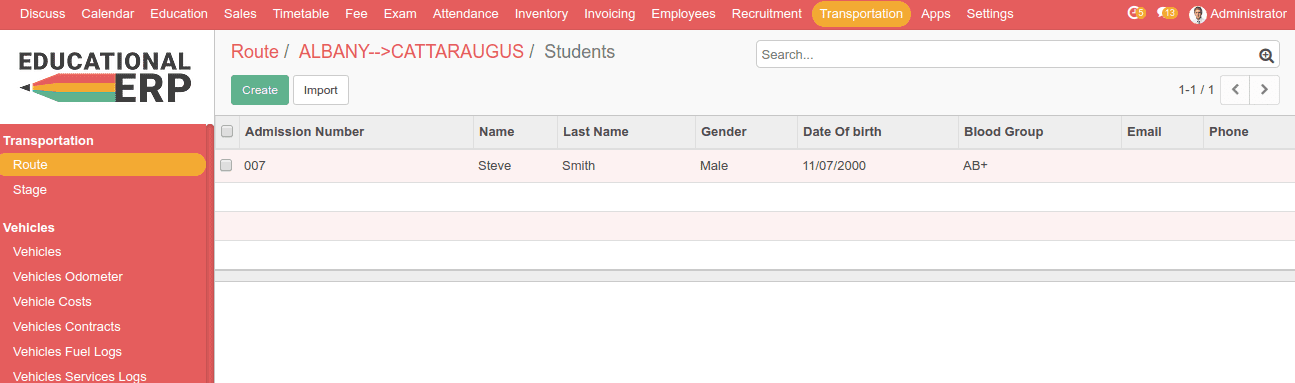Open the ALBANY-->CATTARAUGUS breadcrumb link
1295x383 pixels.
coord(411,52)
